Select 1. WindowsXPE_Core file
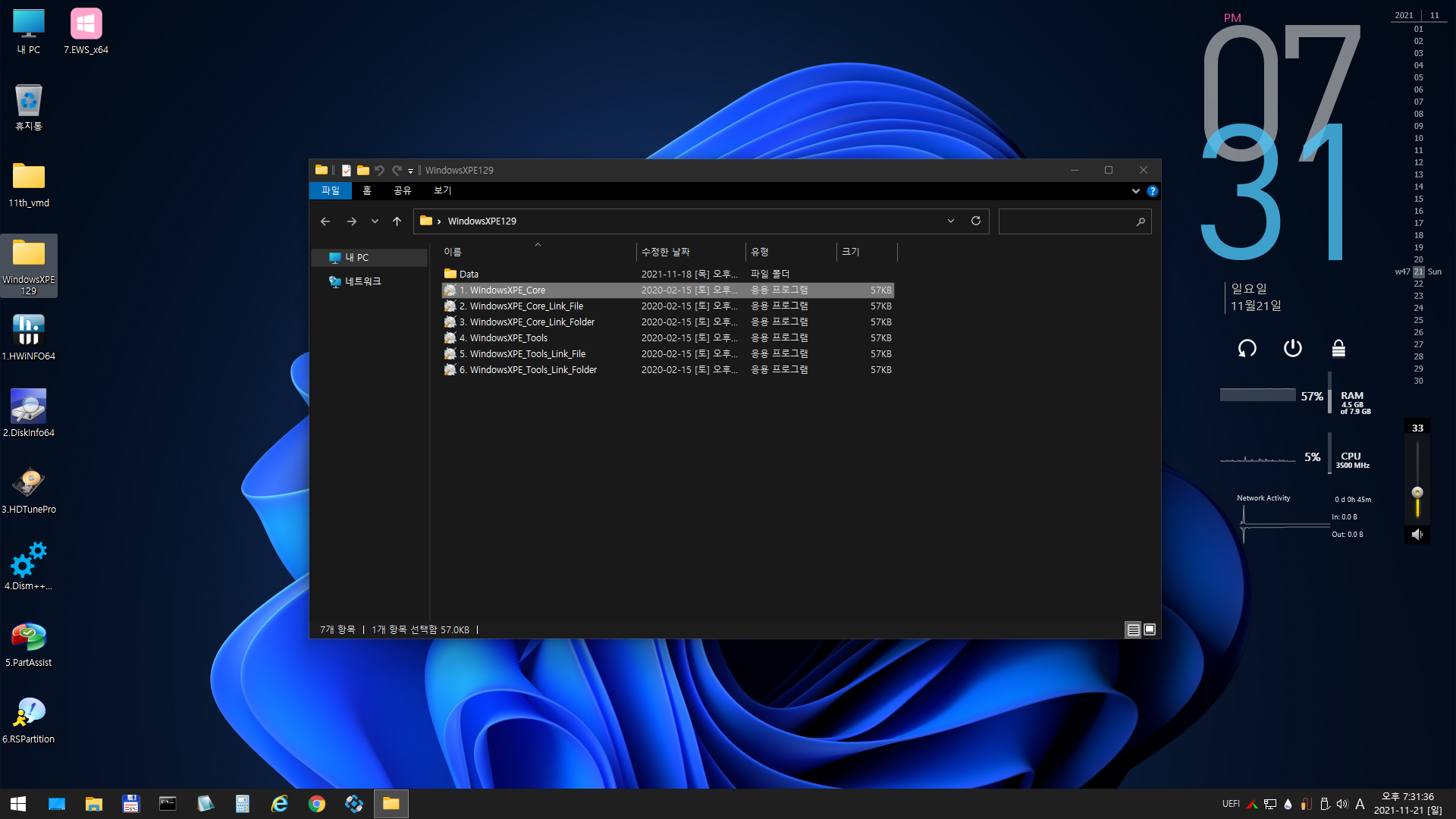1456x819 pixels. [x=668, y=290]
